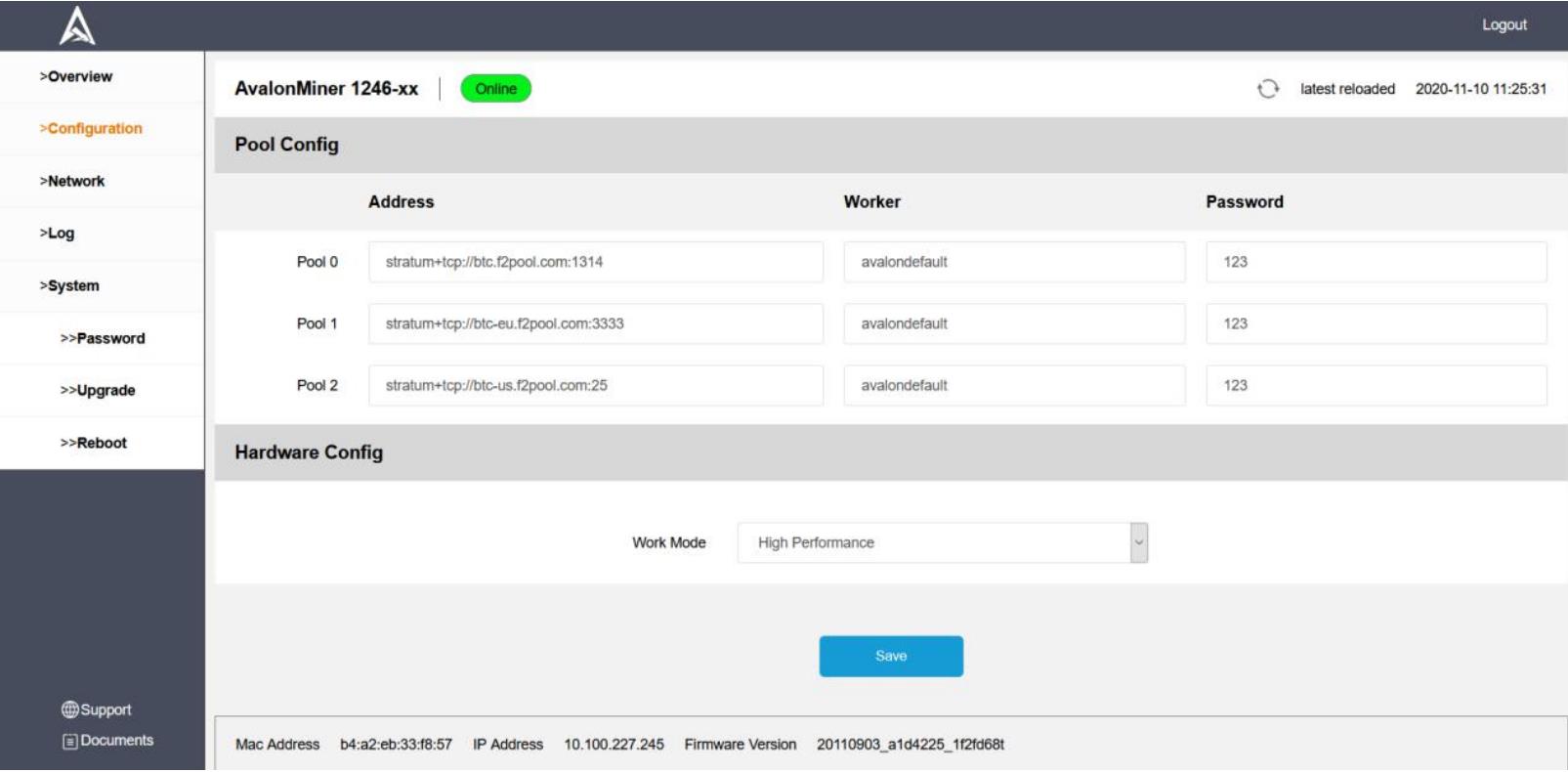Expand the System menu section
The width and height of the screenshot is (1568, 772).
pos(69,286)
